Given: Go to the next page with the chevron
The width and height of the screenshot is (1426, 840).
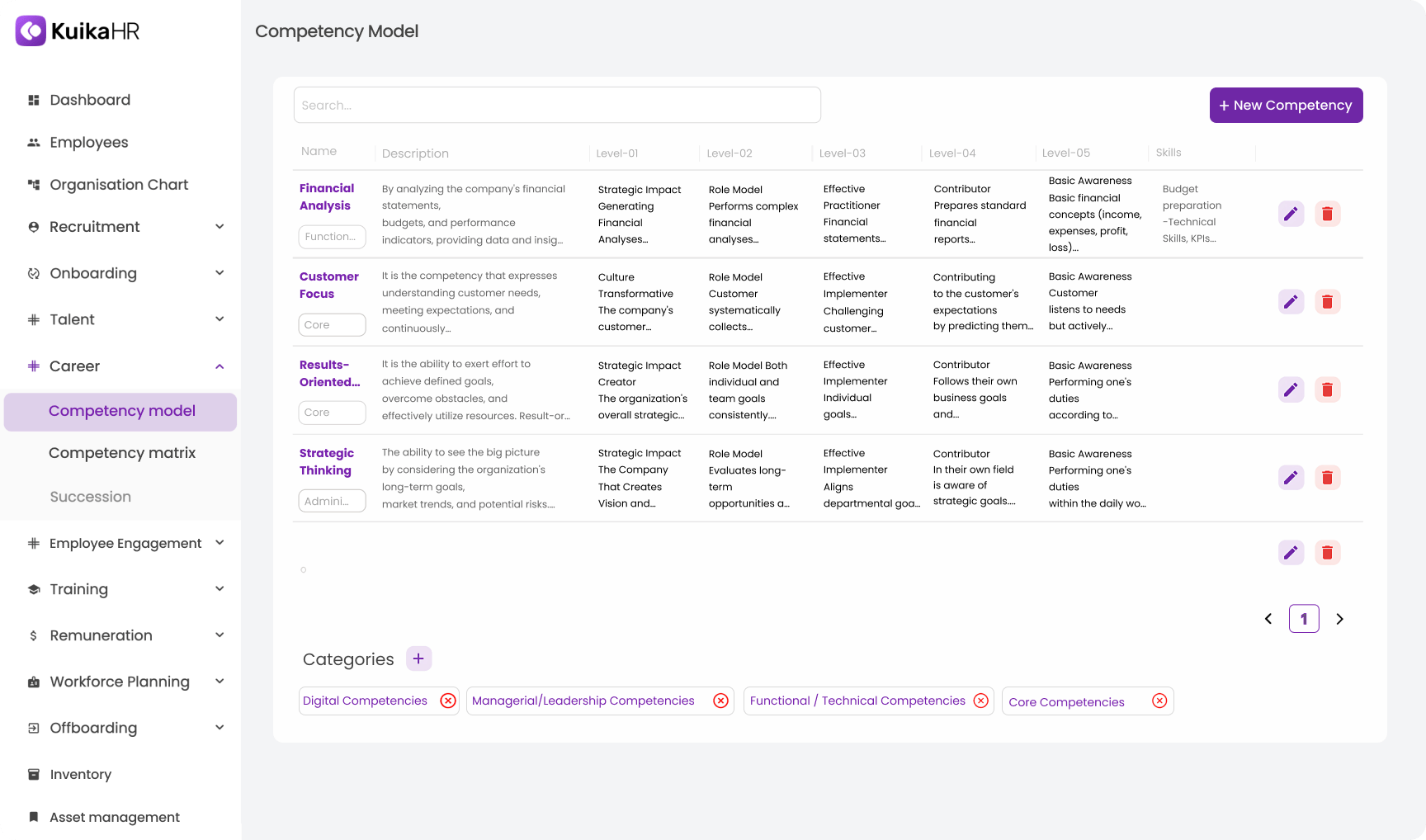Looking at the screenshot, I should pos(1339,618).
